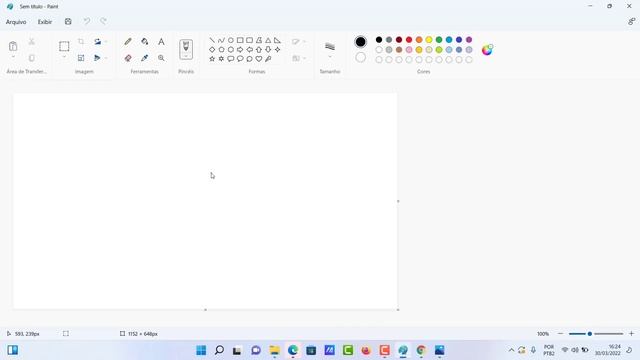This screenshot has height=360, width=640.
Task: Select Color 2 background white circle
Action: tap(360, 58)
